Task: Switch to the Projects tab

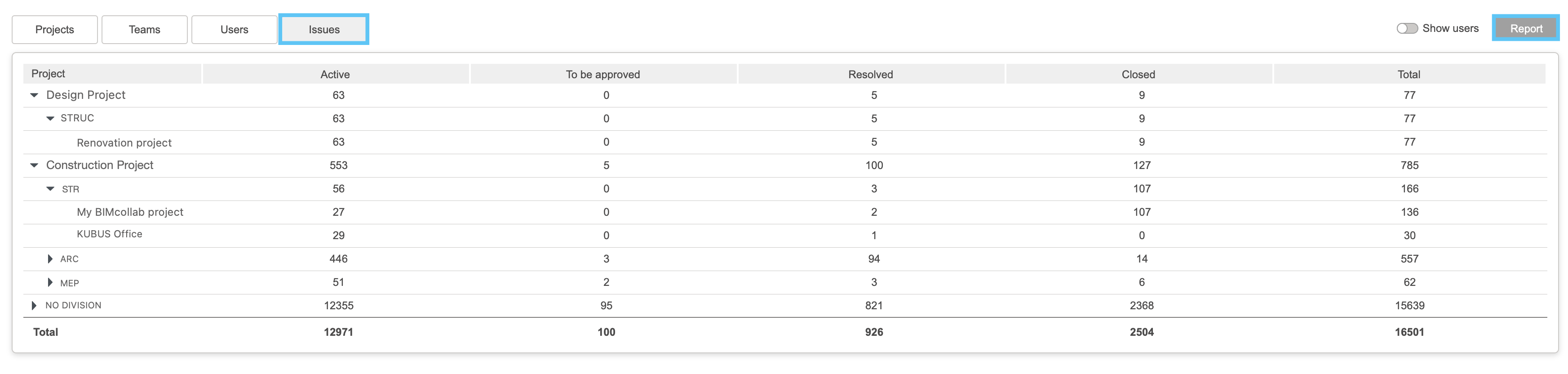Action: point(55,30)
